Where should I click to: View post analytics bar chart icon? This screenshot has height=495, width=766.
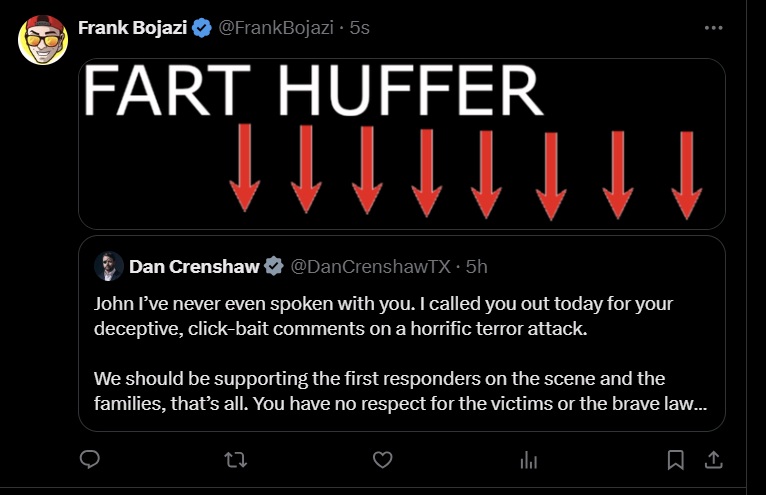(528, 459)
